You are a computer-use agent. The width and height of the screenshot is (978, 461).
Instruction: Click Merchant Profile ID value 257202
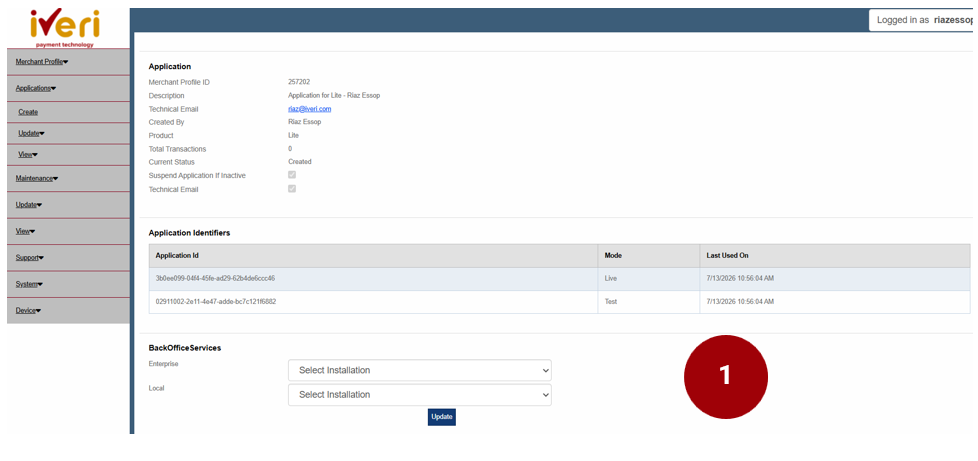click(x=299, y=82)
